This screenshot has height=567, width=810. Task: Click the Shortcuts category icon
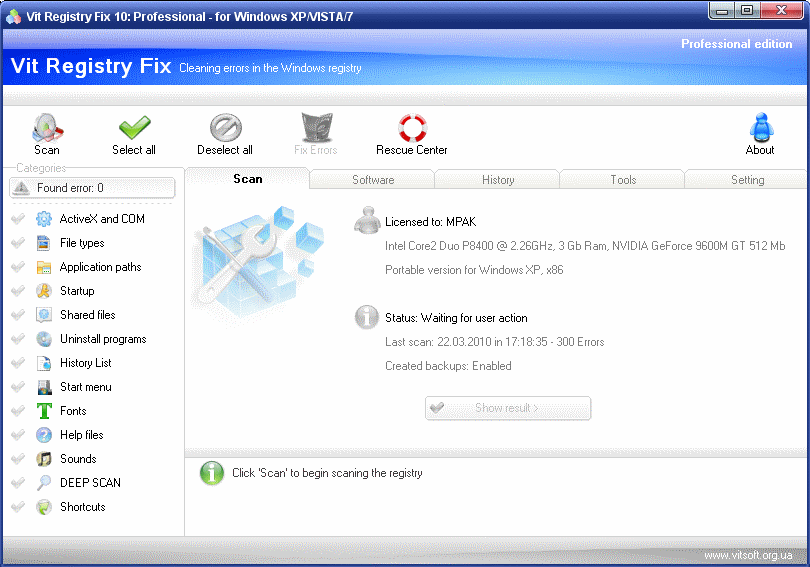(44, 507)
